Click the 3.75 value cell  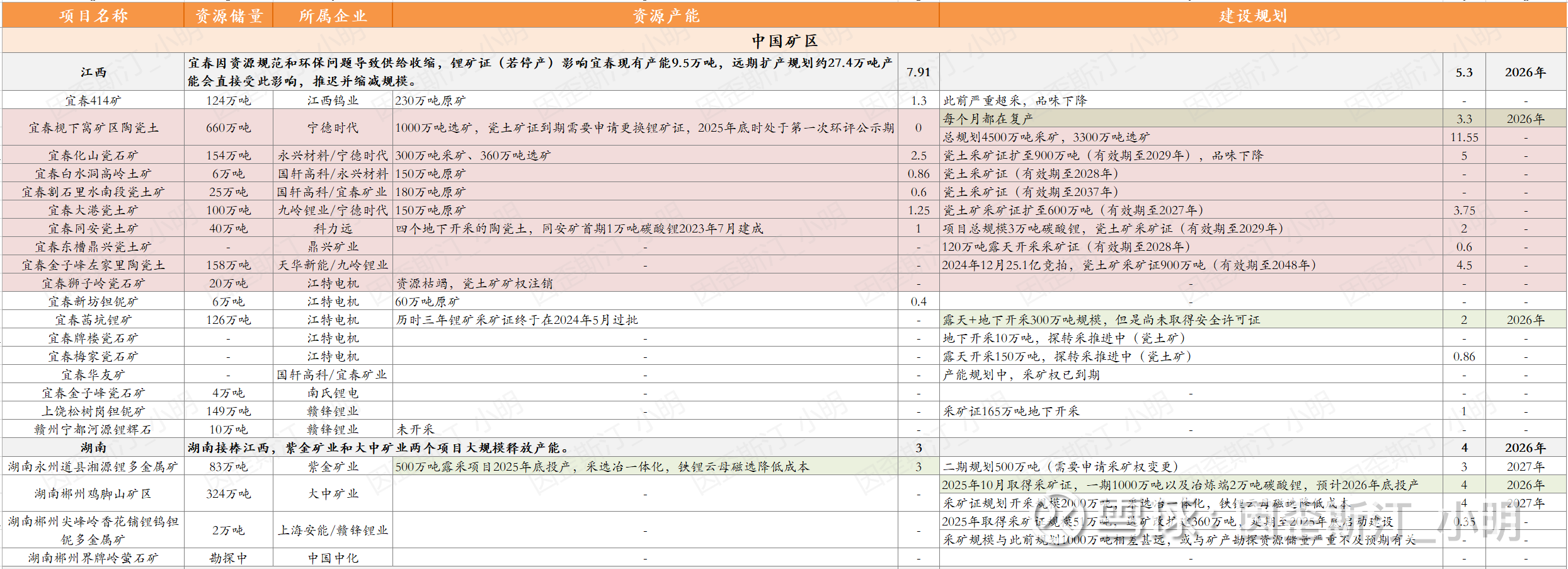click(x=1464, y=210)
